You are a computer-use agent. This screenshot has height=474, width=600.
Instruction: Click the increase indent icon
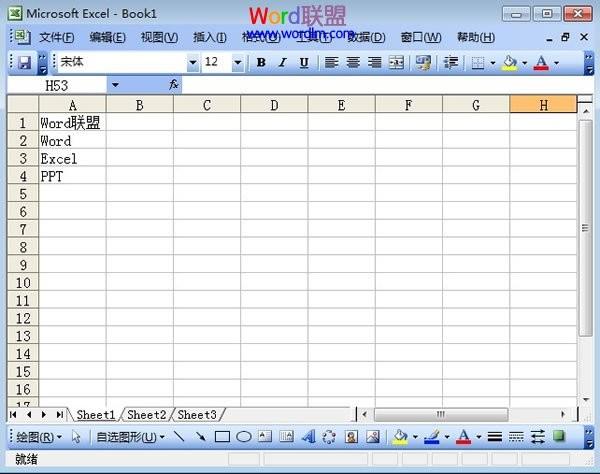pyautogui.click(x=451, y=62)
